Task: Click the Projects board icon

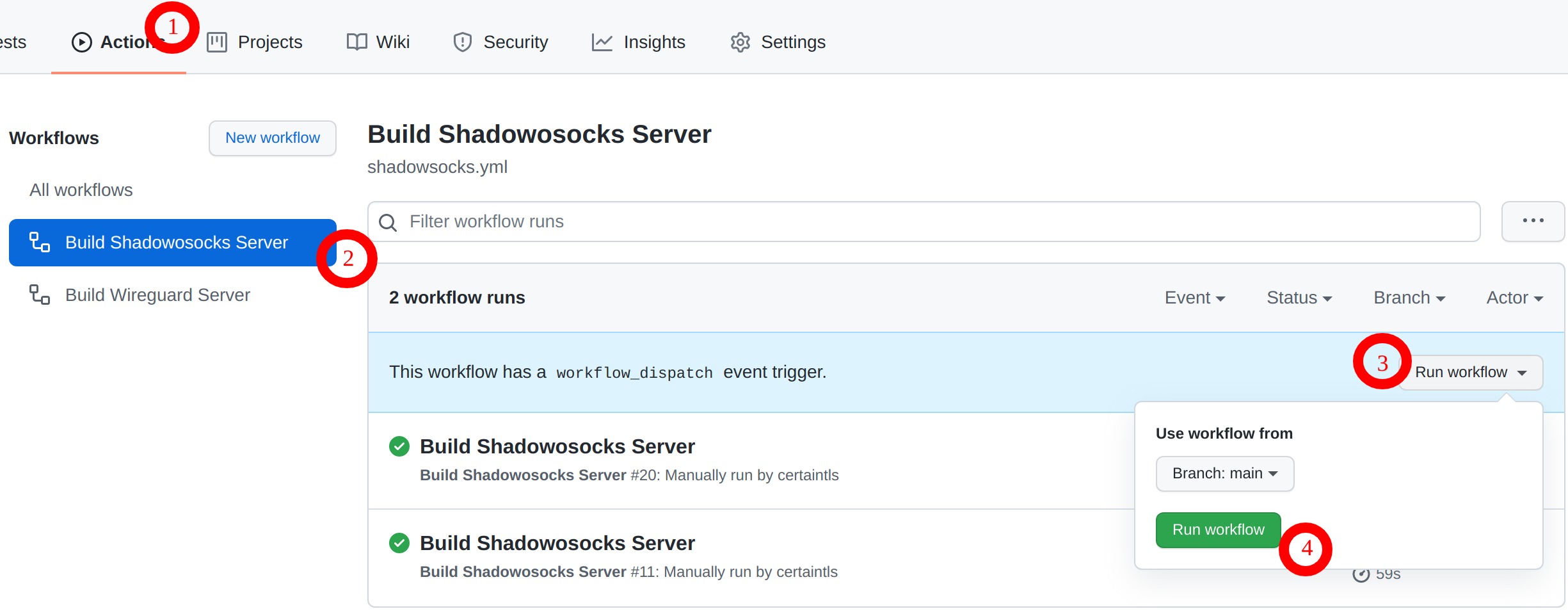Action: [x=217, y=42]
